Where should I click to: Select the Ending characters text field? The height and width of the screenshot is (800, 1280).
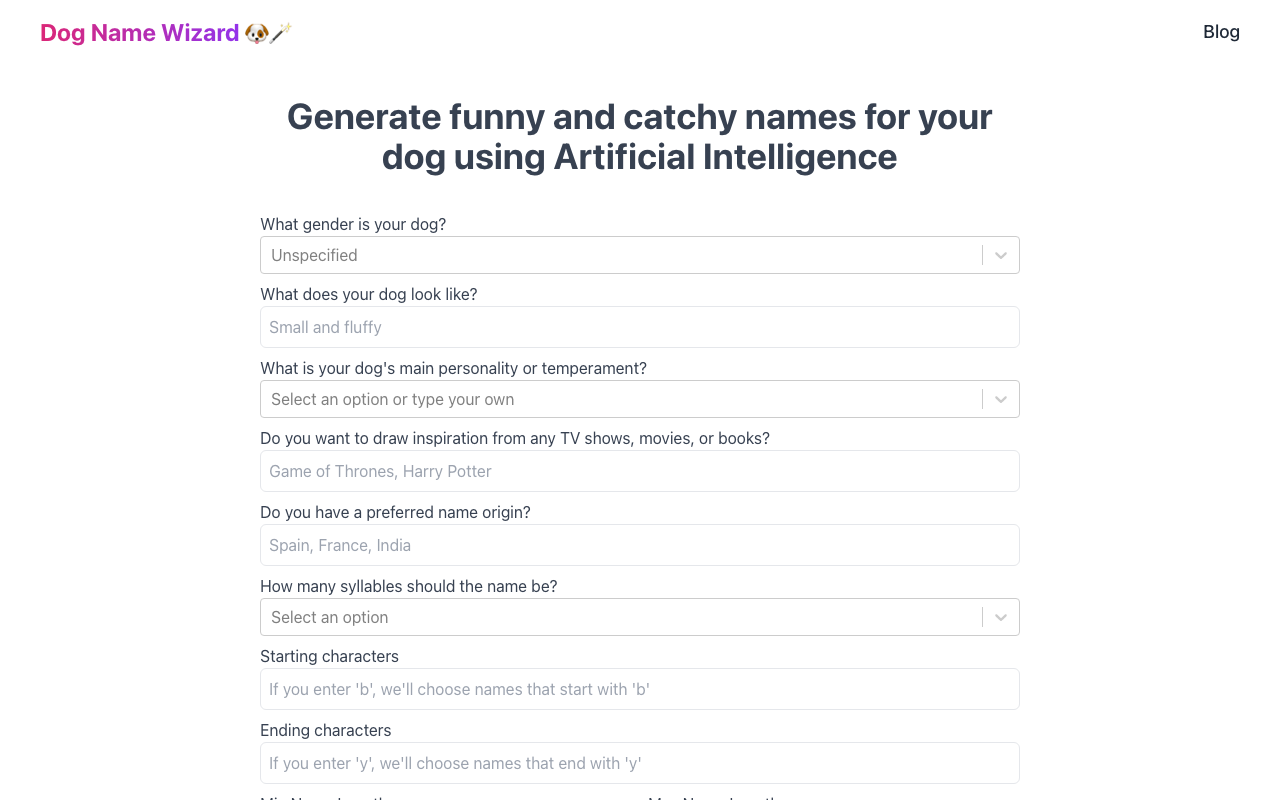point(640,763)
